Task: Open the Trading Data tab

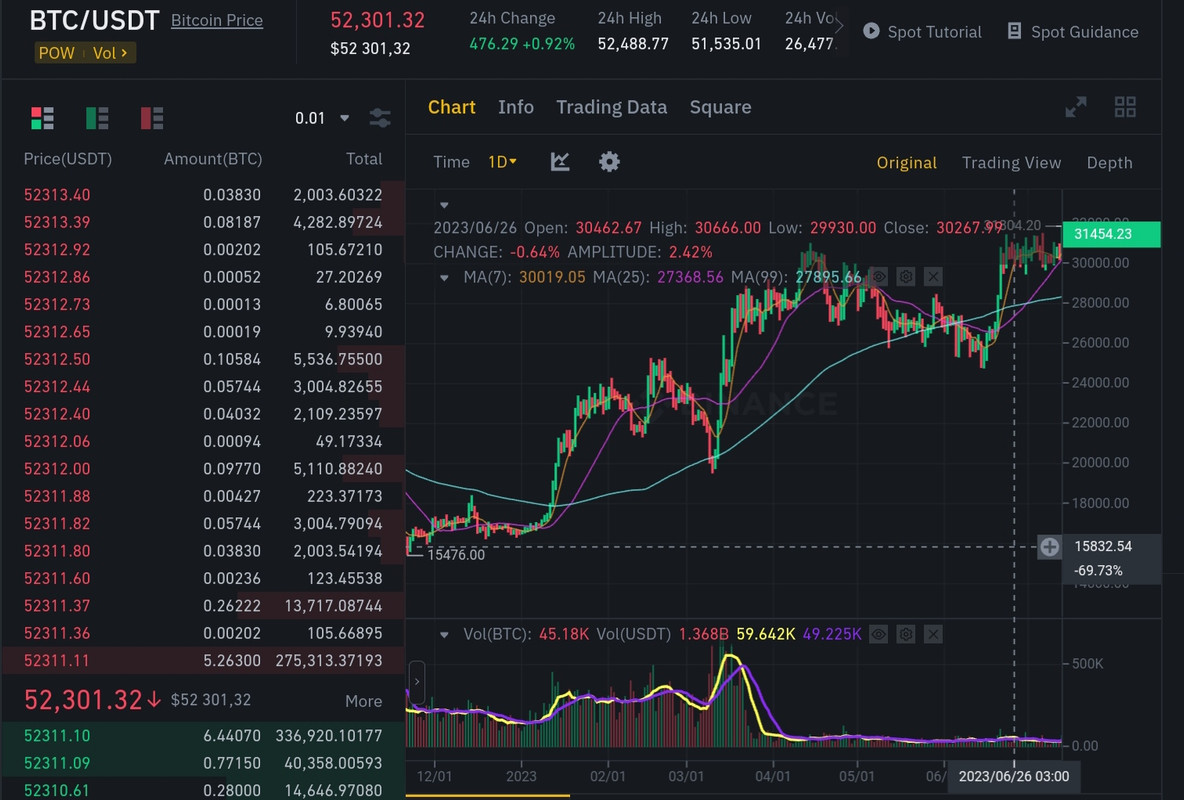Action: (x=612, y=107)
